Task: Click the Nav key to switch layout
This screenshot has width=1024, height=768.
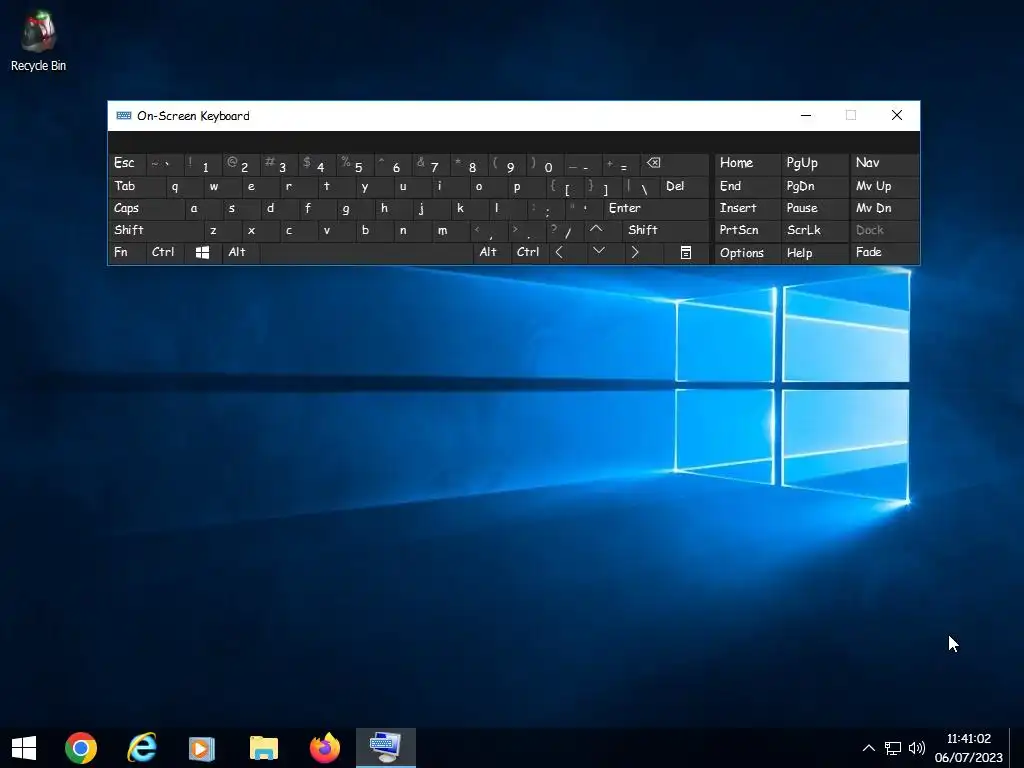Action: coord(884,163)
